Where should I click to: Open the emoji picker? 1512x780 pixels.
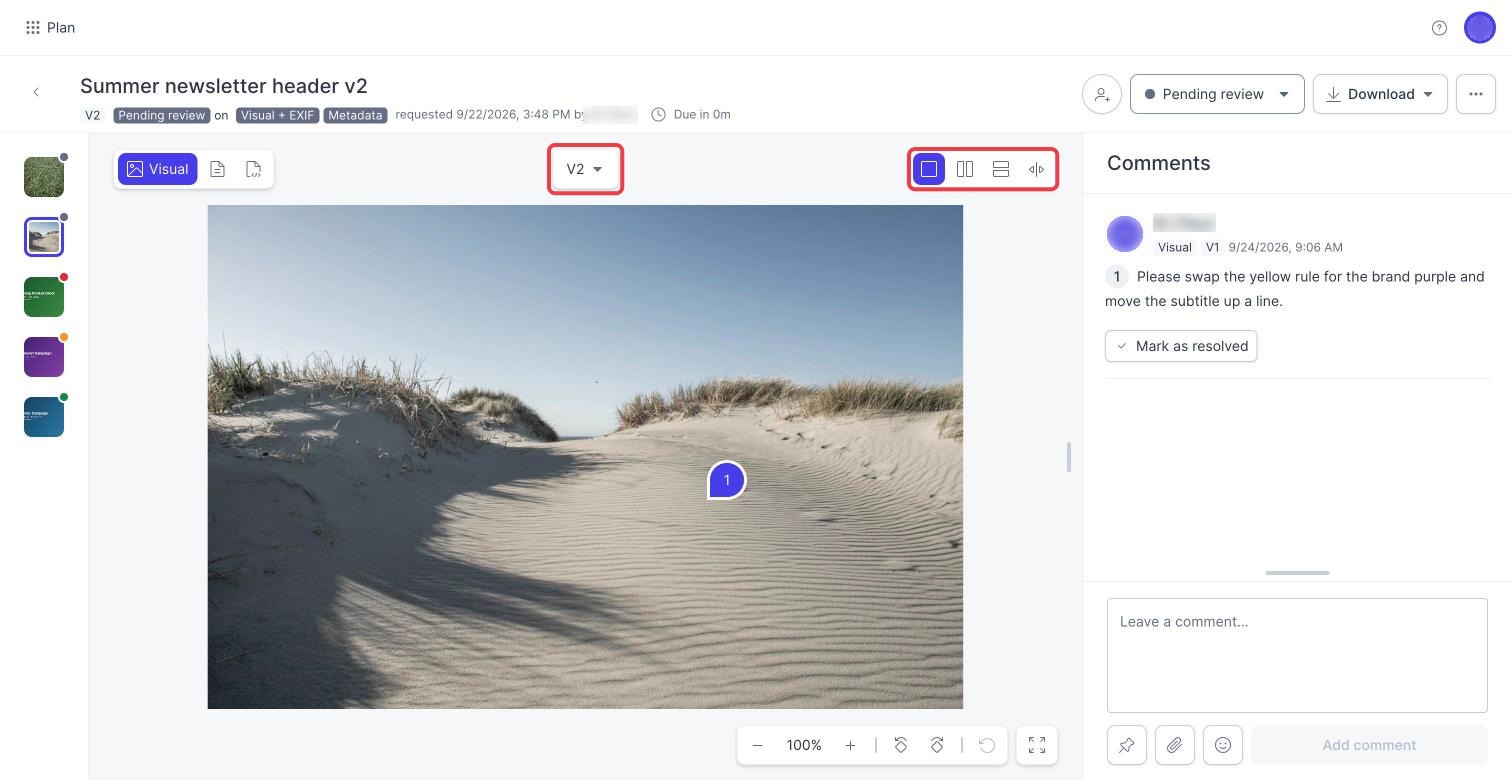click(x=1222, y=745)
